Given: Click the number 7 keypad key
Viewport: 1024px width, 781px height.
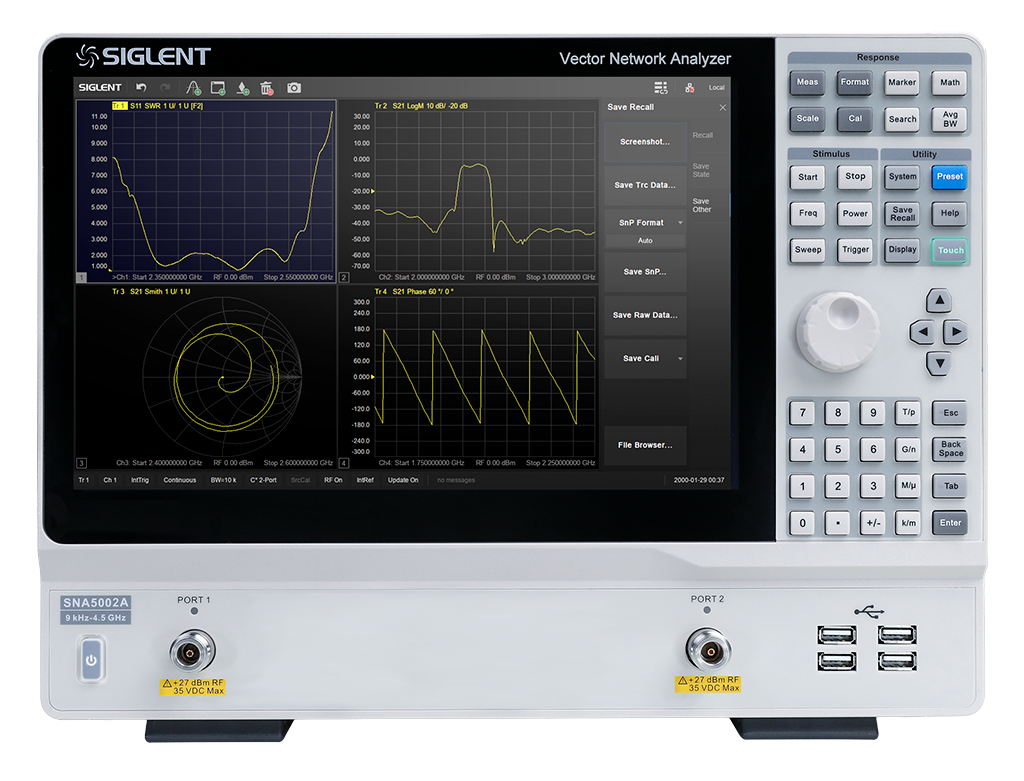Looking at the screenshot, I should pos(803,413).
